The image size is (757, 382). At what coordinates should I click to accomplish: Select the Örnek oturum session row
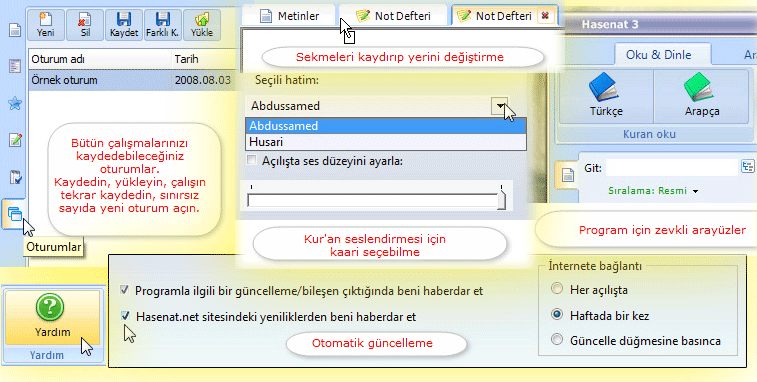pos(132,80)
